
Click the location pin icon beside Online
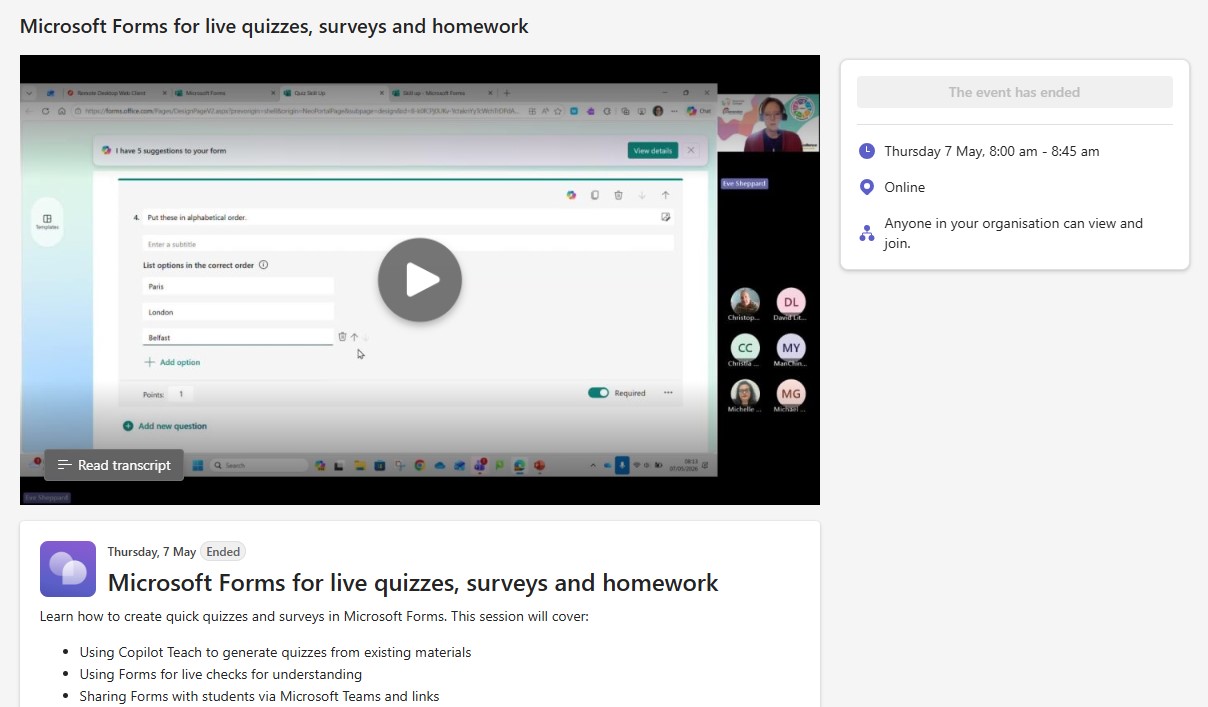click(867, 187)
